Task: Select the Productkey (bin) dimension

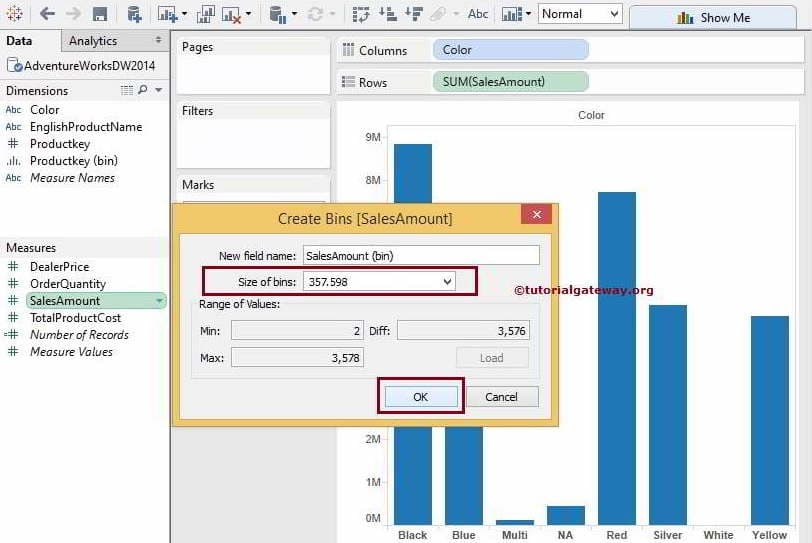Action: tap(74, 161)
